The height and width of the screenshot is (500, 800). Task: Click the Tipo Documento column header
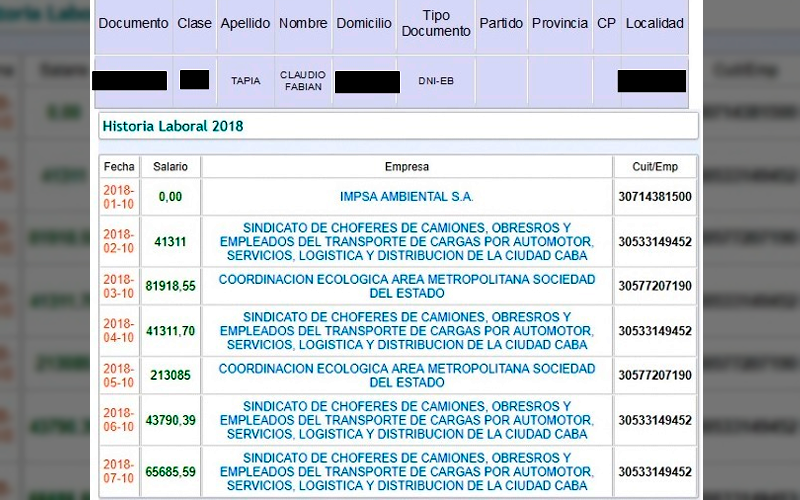point(436,23)
